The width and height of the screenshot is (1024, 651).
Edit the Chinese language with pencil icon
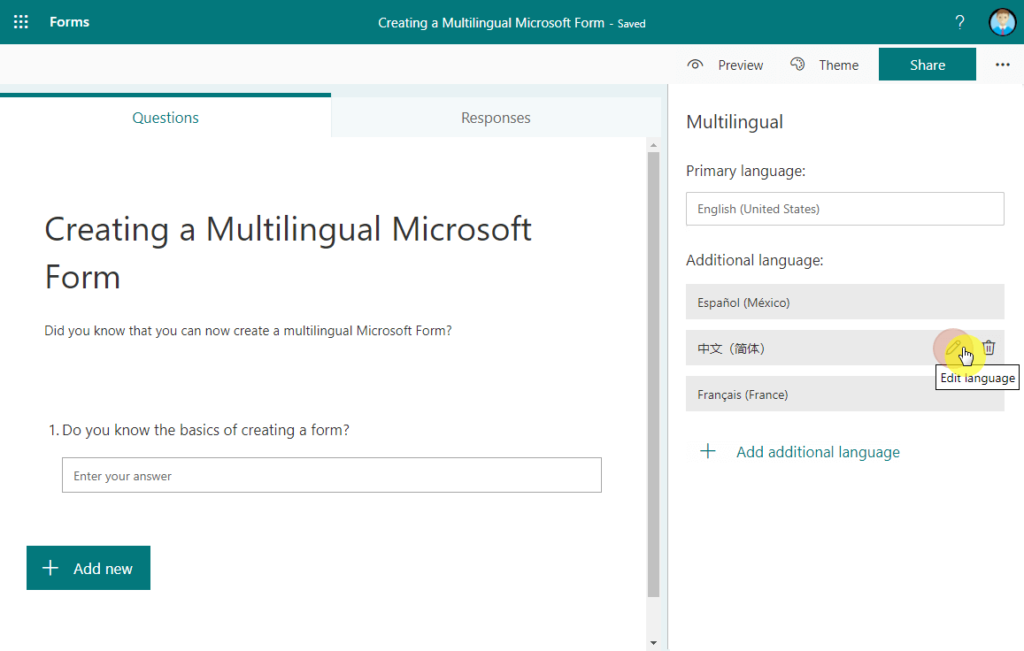coord(953,347)
